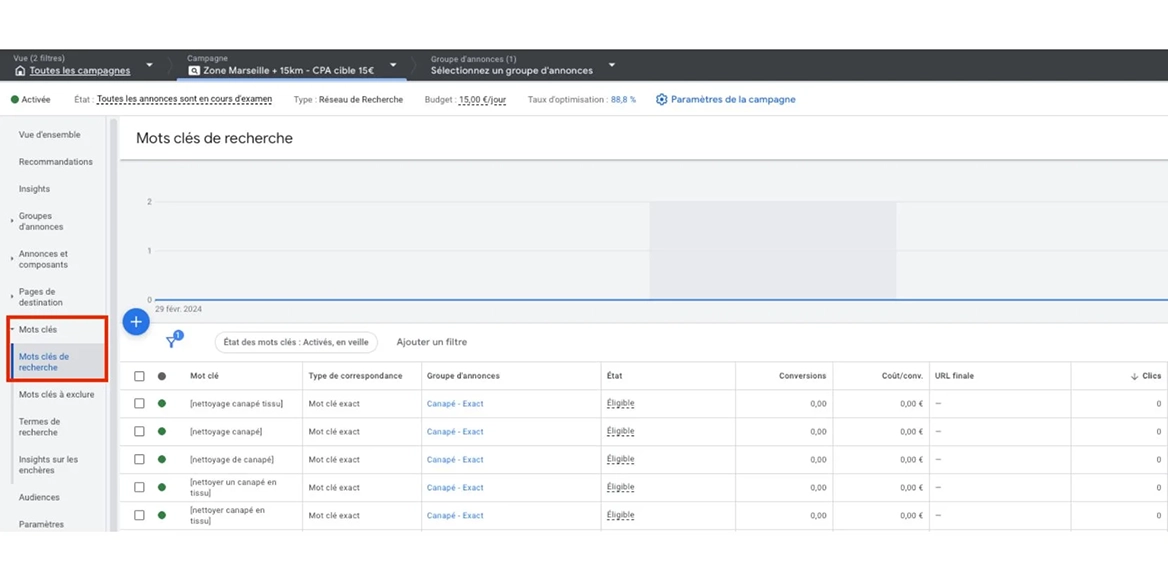Click the 88,8 % optimisation score

coord(623,99)
